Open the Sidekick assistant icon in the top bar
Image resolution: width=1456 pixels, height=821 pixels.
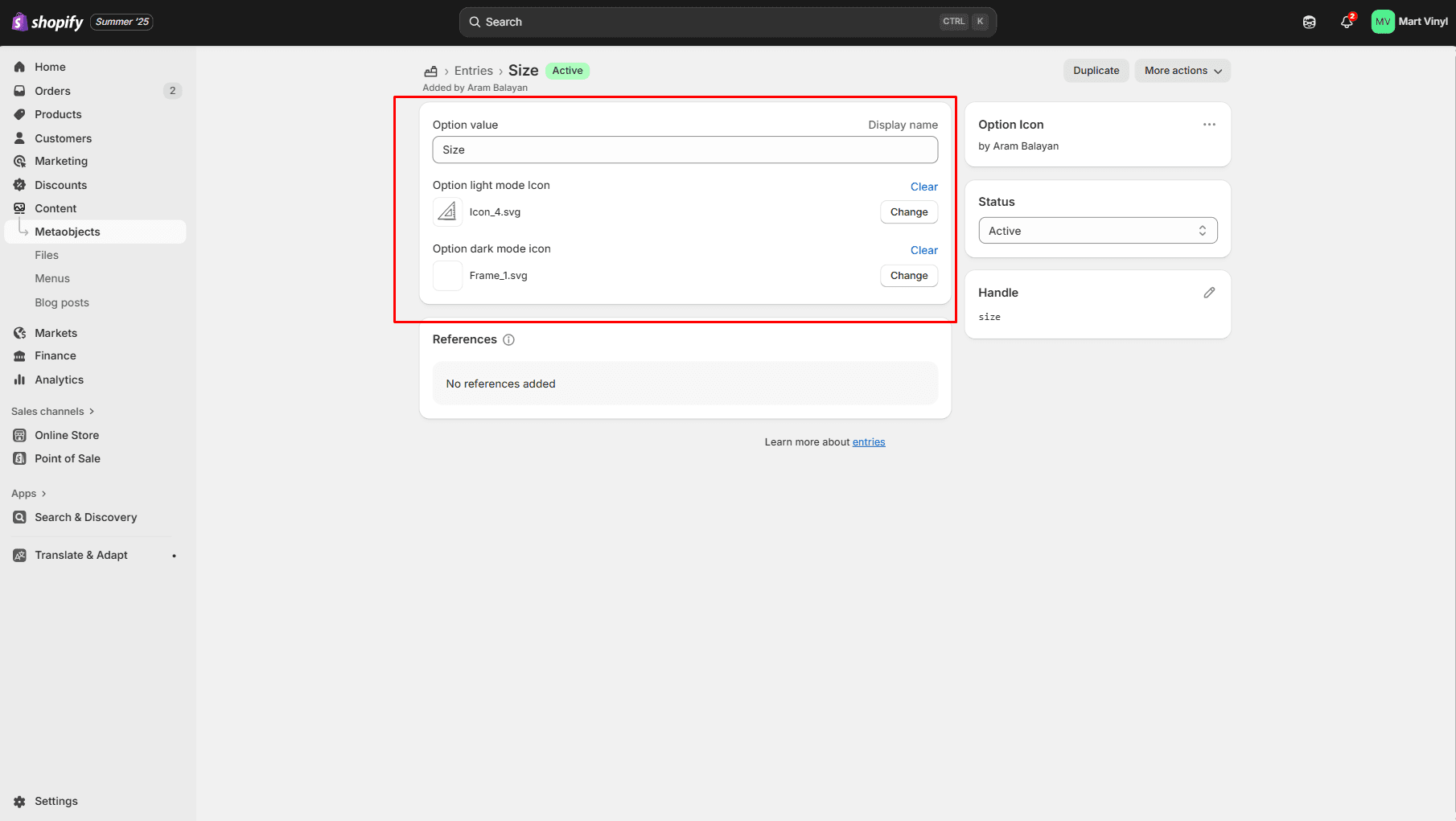[1309, 22]
